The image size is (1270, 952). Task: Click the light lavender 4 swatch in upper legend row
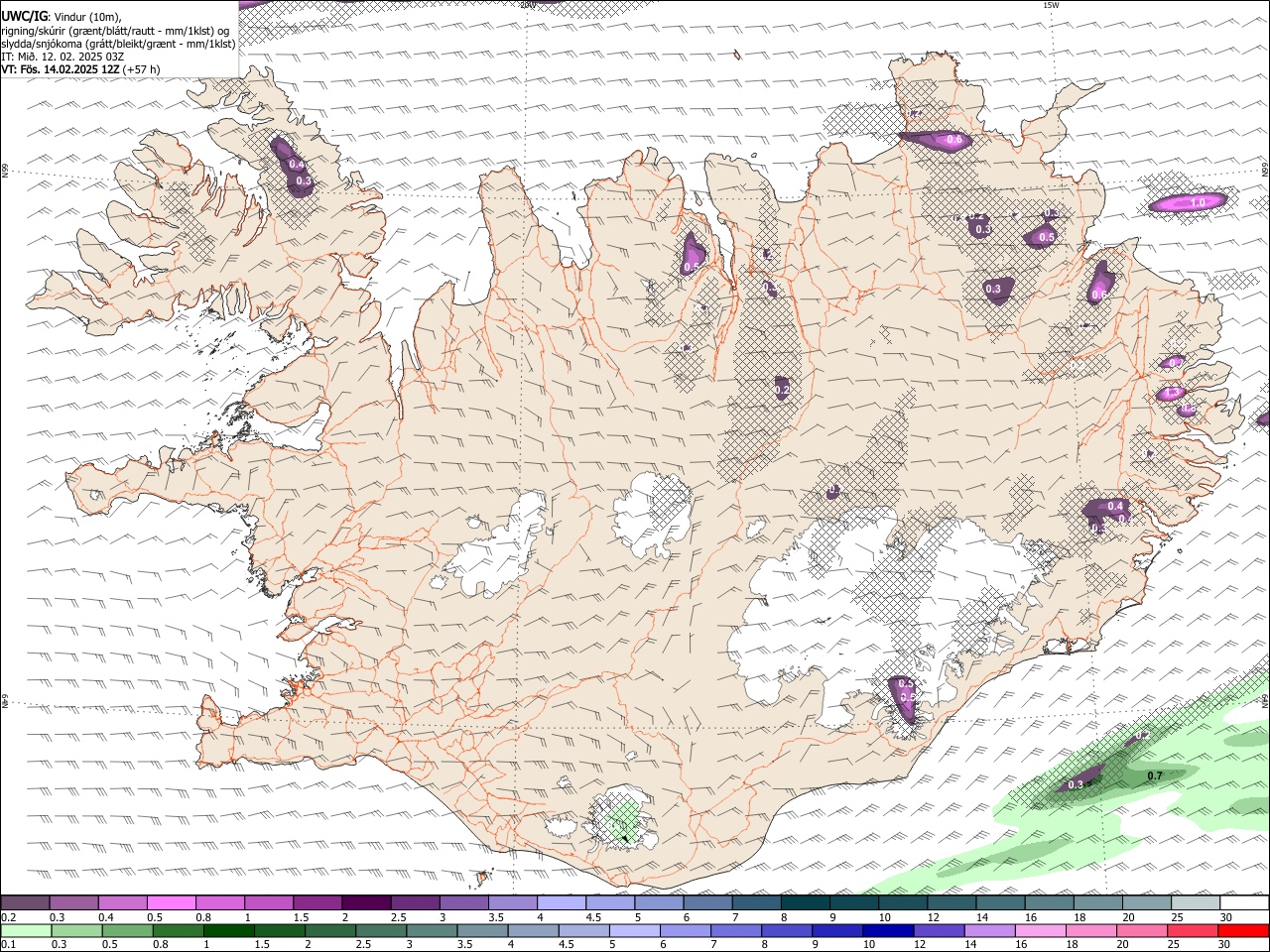562,903
